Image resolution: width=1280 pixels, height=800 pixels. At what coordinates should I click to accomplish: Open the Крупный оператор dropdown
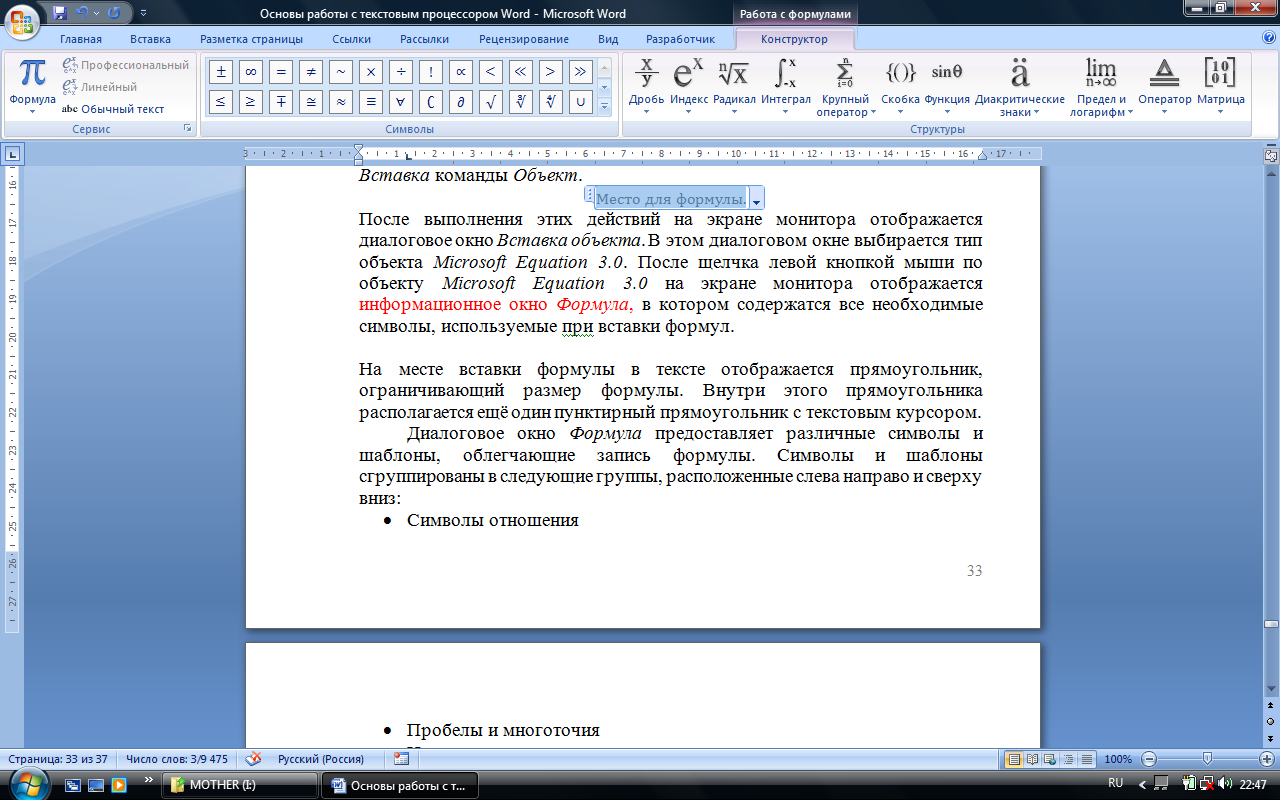coord(845,88)
